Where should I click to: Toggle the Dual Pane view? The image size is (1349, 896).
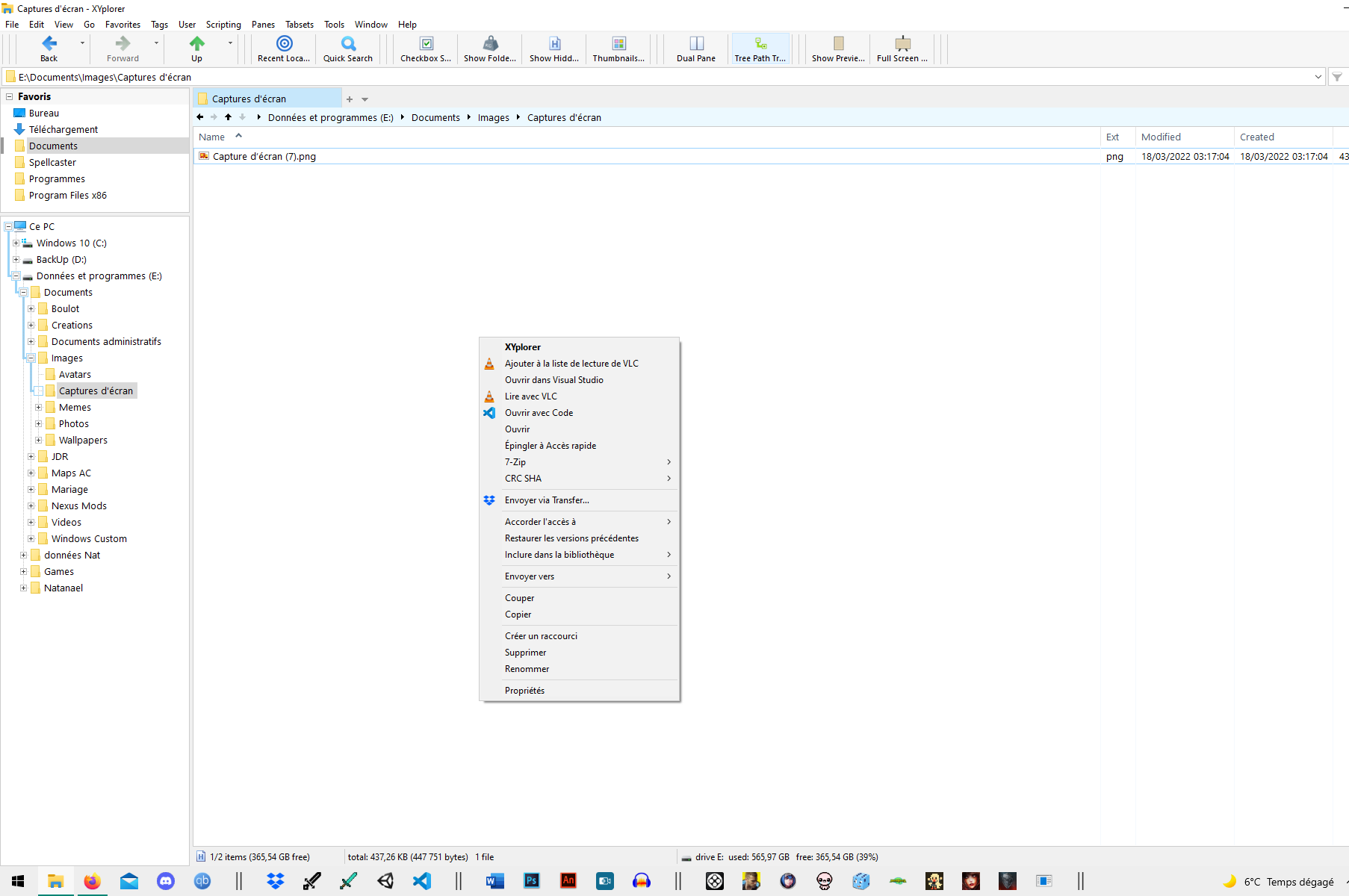click(x=695, y=44)
